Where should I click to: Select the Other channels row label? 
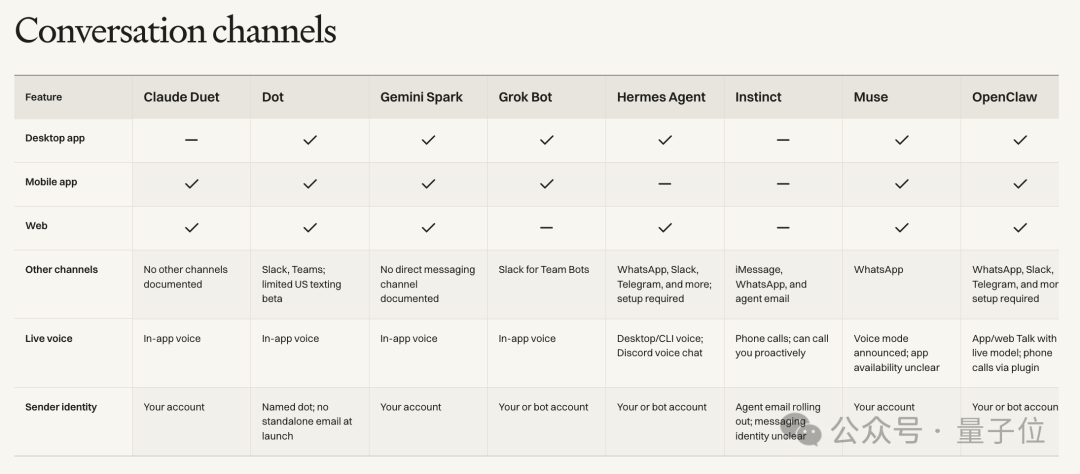(61, 269)
